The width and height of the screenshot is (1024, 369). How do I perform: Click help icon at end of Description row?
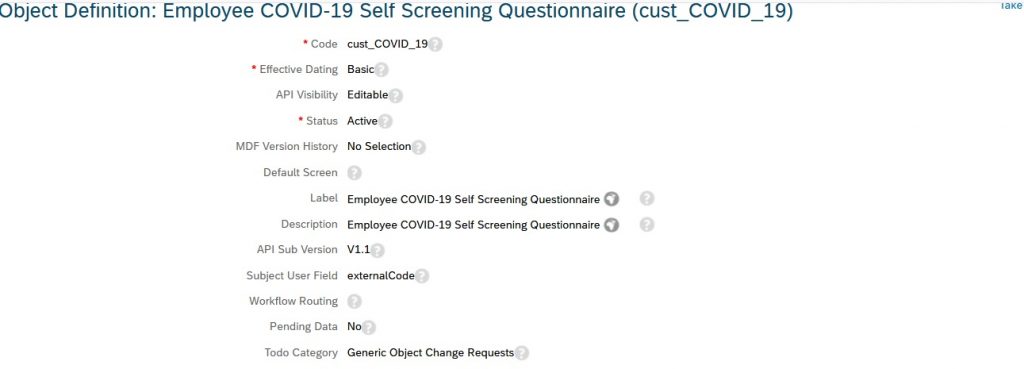click(647, 225)
